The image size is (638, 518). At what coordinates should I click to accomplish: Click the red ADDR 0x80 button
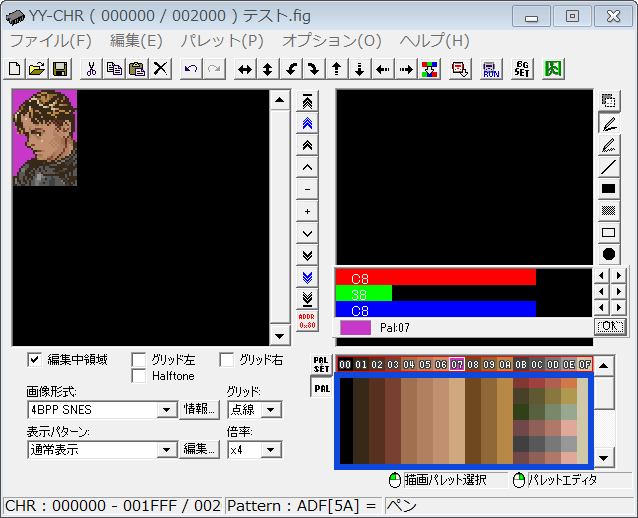click(307, 321)
